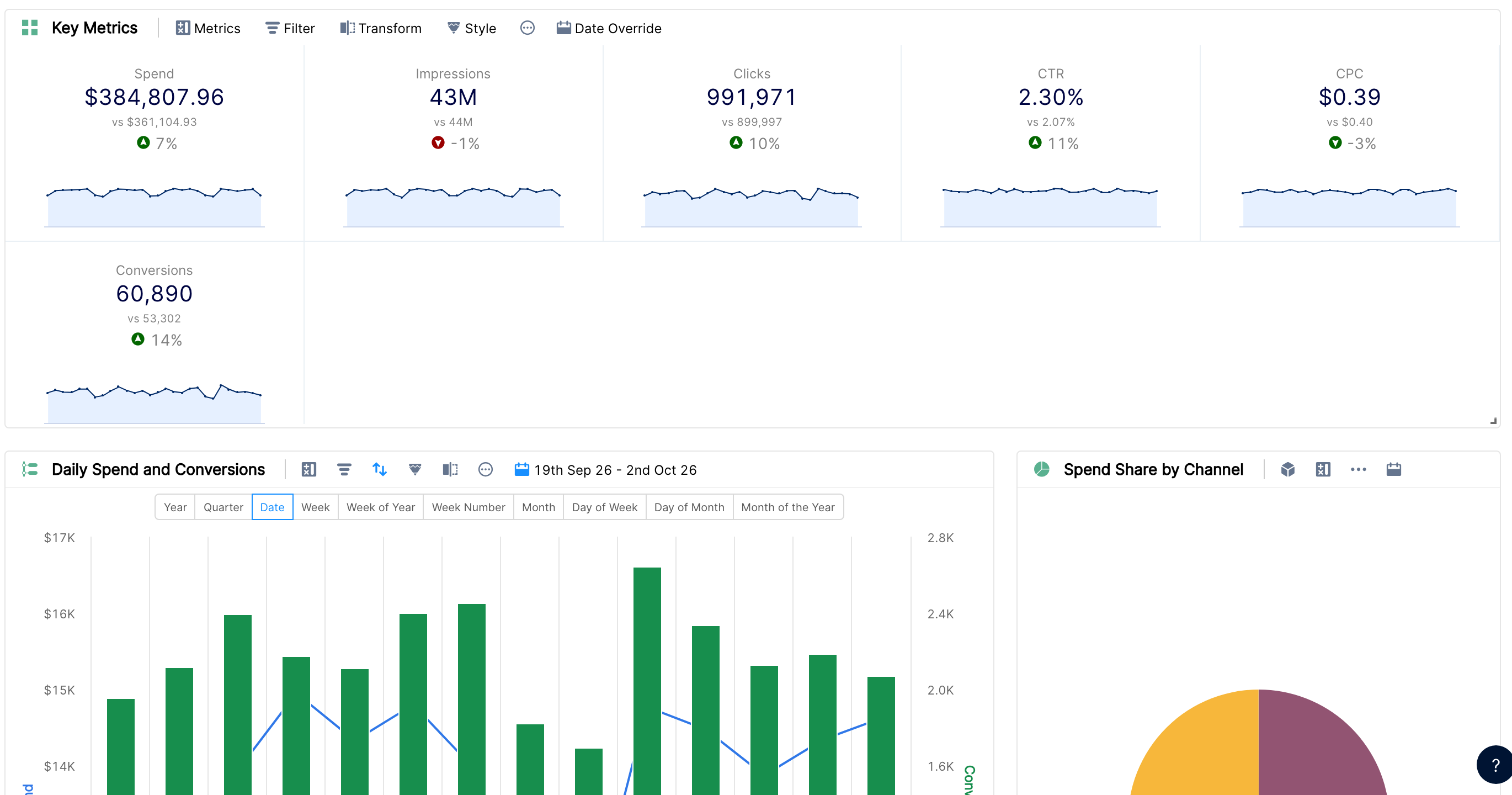Click filter icon in Daily Spend toolbar

pyautogui.click(x=344, y=469)
